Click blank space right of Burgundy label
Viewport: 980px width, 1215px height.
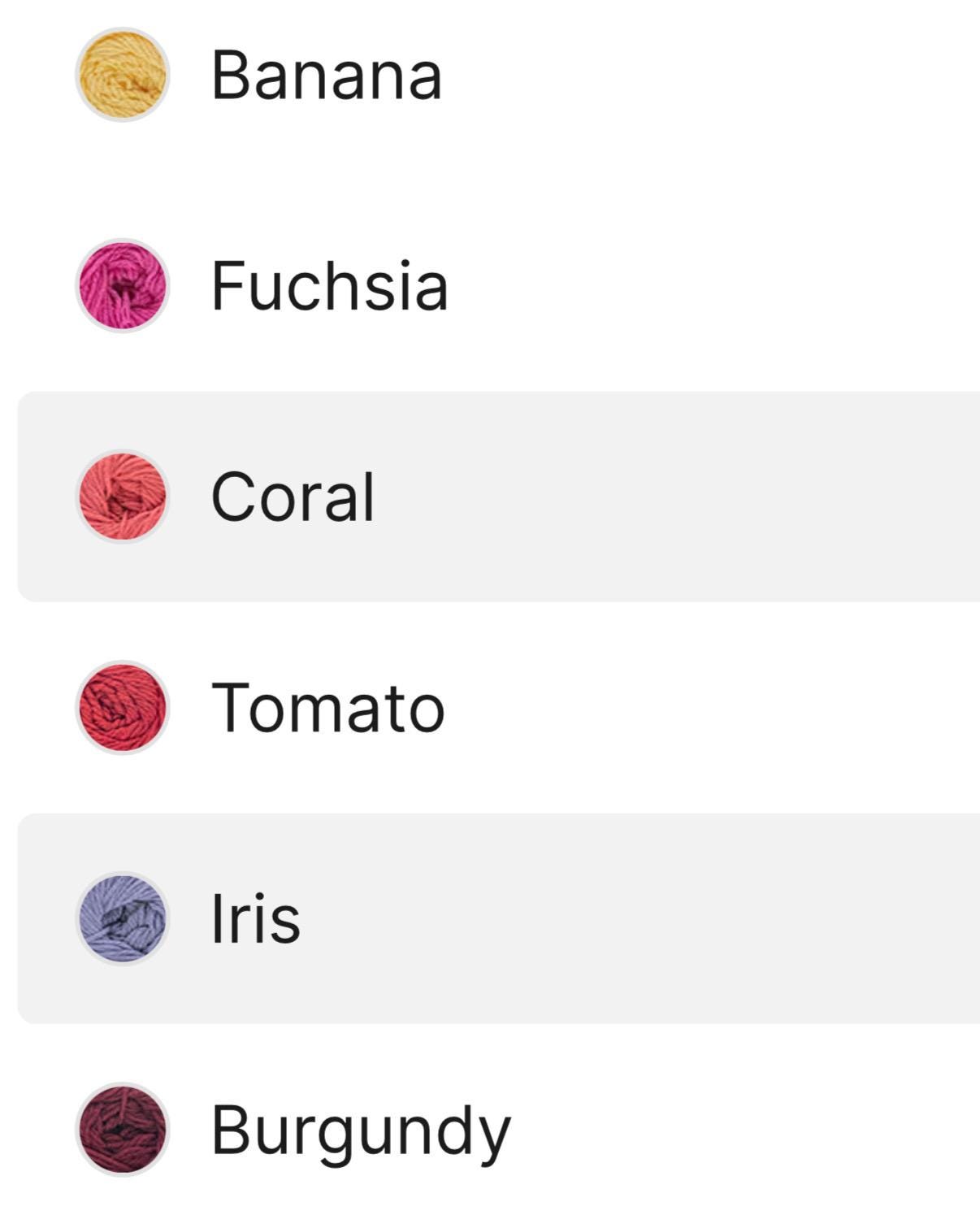click(731, 1130)
